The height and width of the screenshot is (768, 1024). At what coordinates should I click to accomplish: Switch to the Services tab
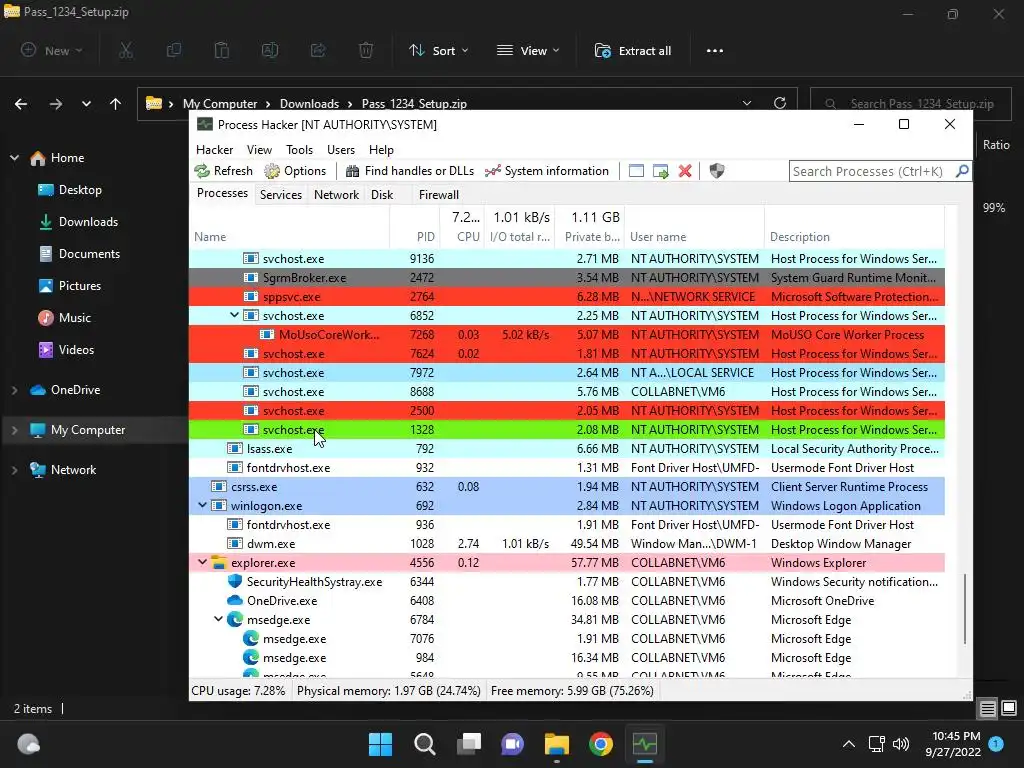click(281, 195)
